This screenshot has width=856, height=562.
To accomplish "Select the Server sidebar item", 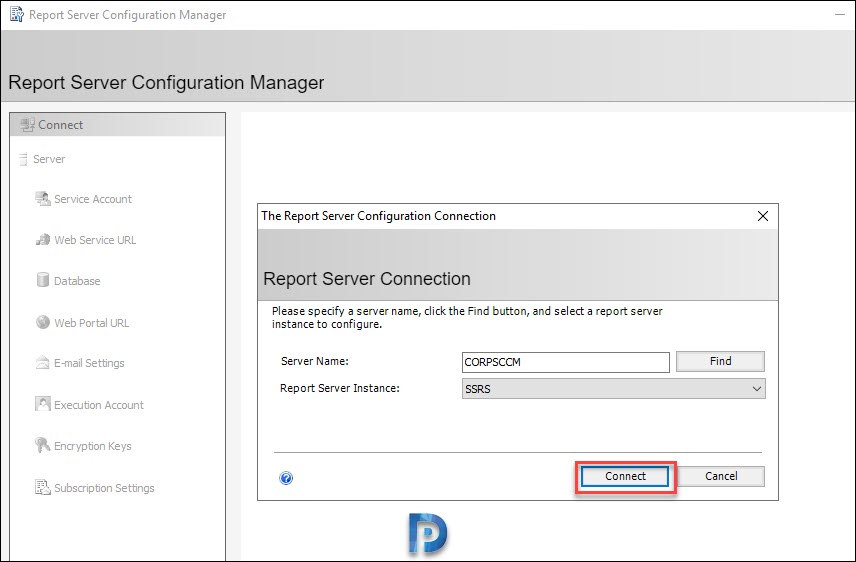I will point(49,159).
